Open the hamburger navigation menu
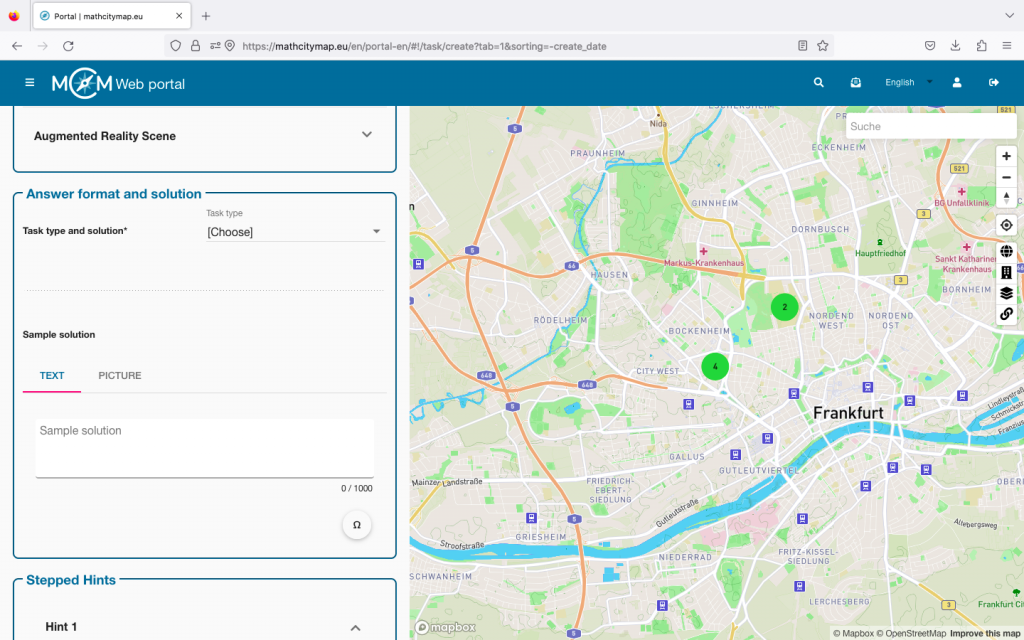Image resolution: width=1024 pixels, height=640 pixels. coord(29,83)
